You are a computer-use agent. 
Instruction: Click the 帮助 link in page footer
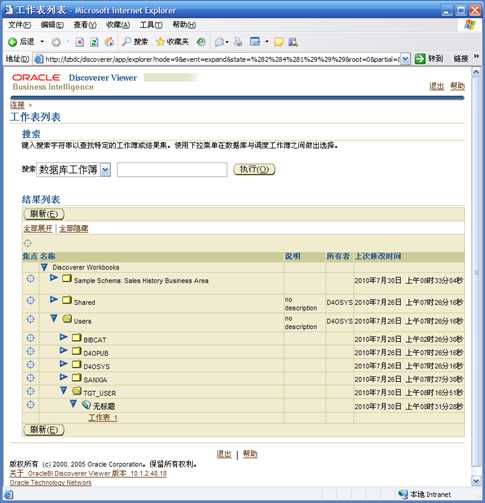point(250,454)
